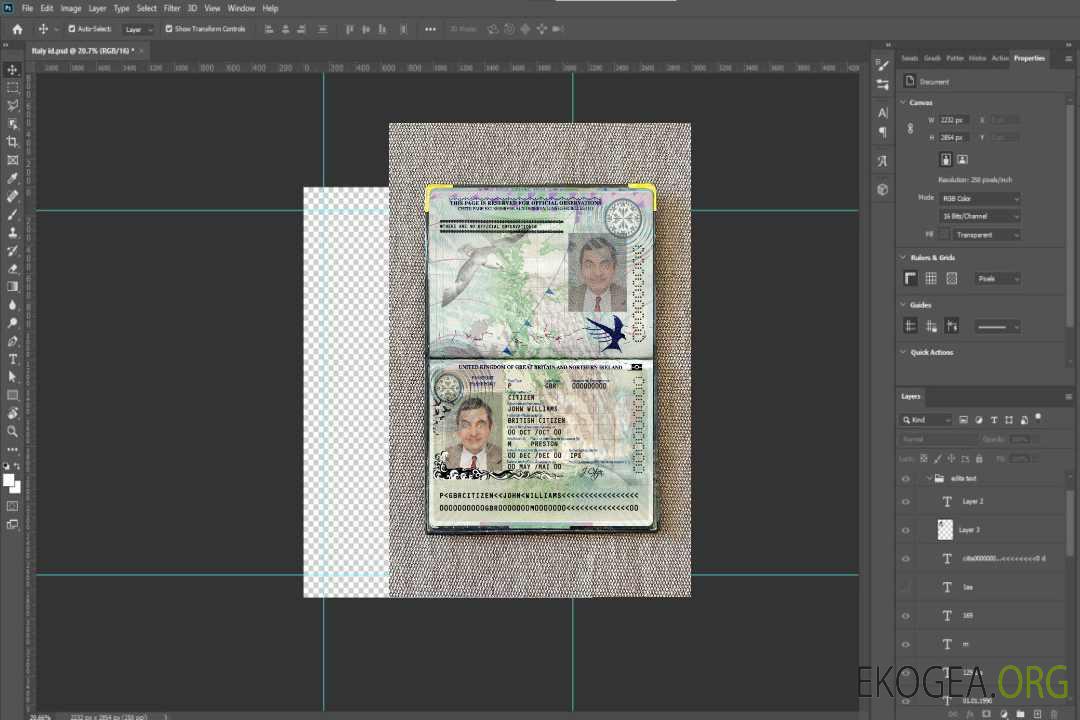Select the Lasso tool
Viewport: 1080px width, 720px height.
point(12,105)
